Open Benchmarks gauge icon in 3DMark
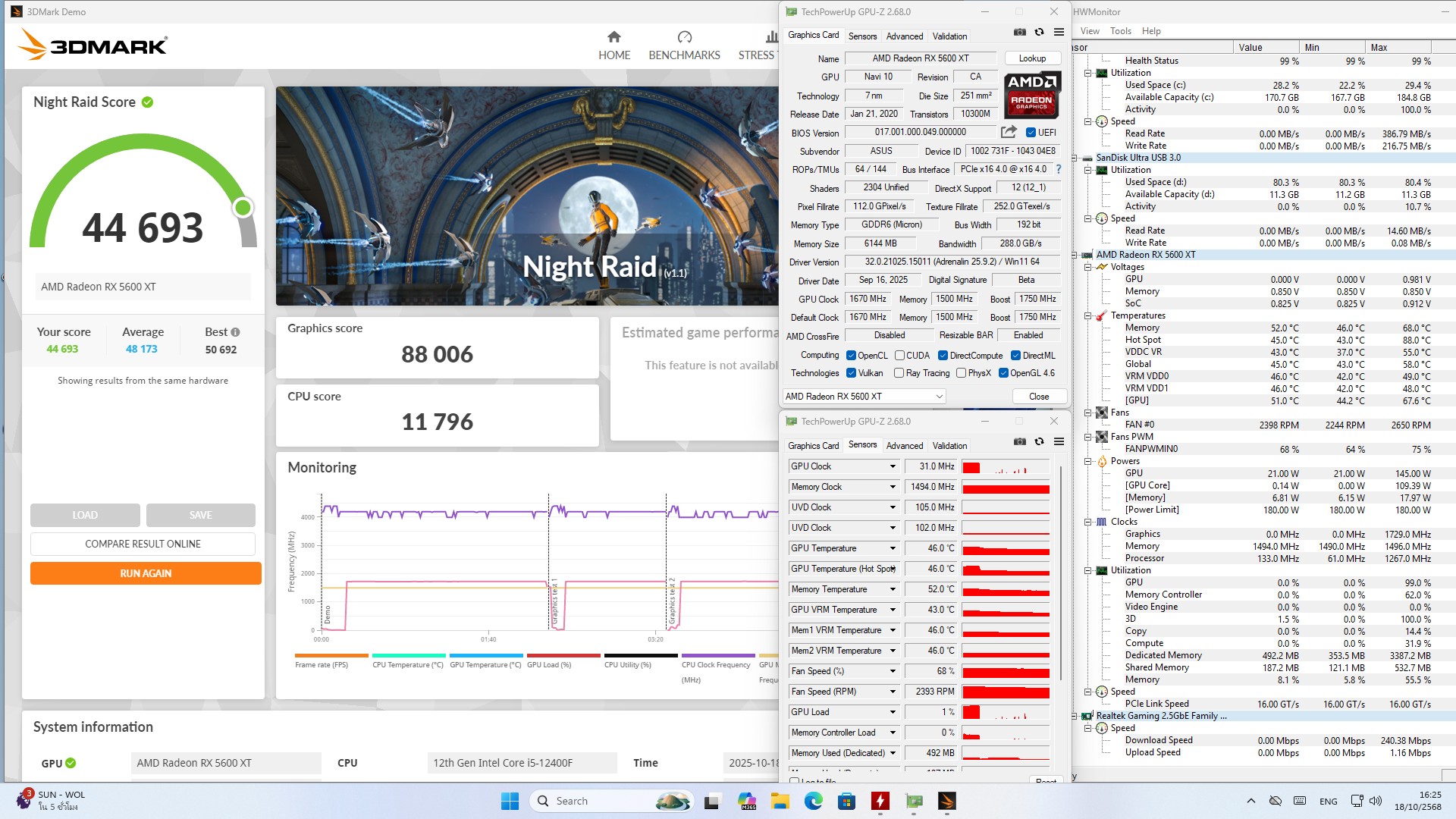This screenshot has height=819, width=1456. (684, 37)
